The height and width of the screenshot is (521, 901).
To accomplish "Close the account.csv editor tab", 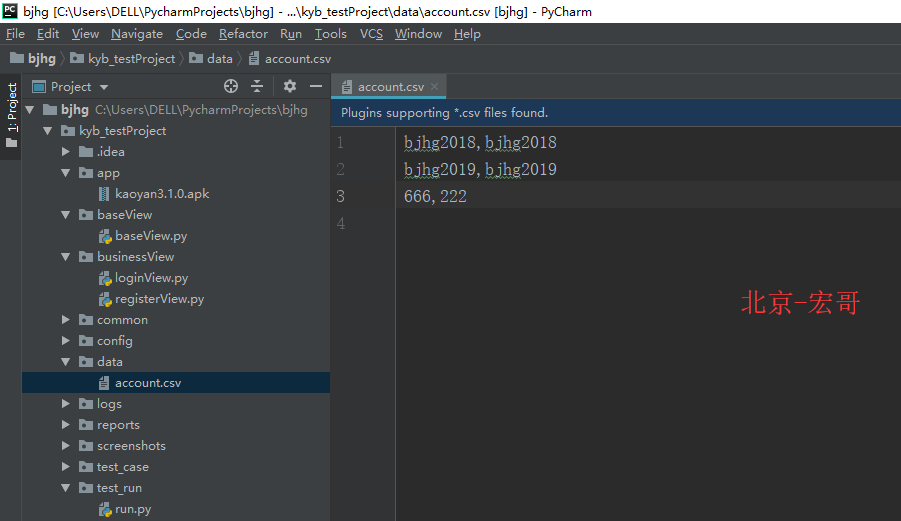I will [x=435, y=87].
